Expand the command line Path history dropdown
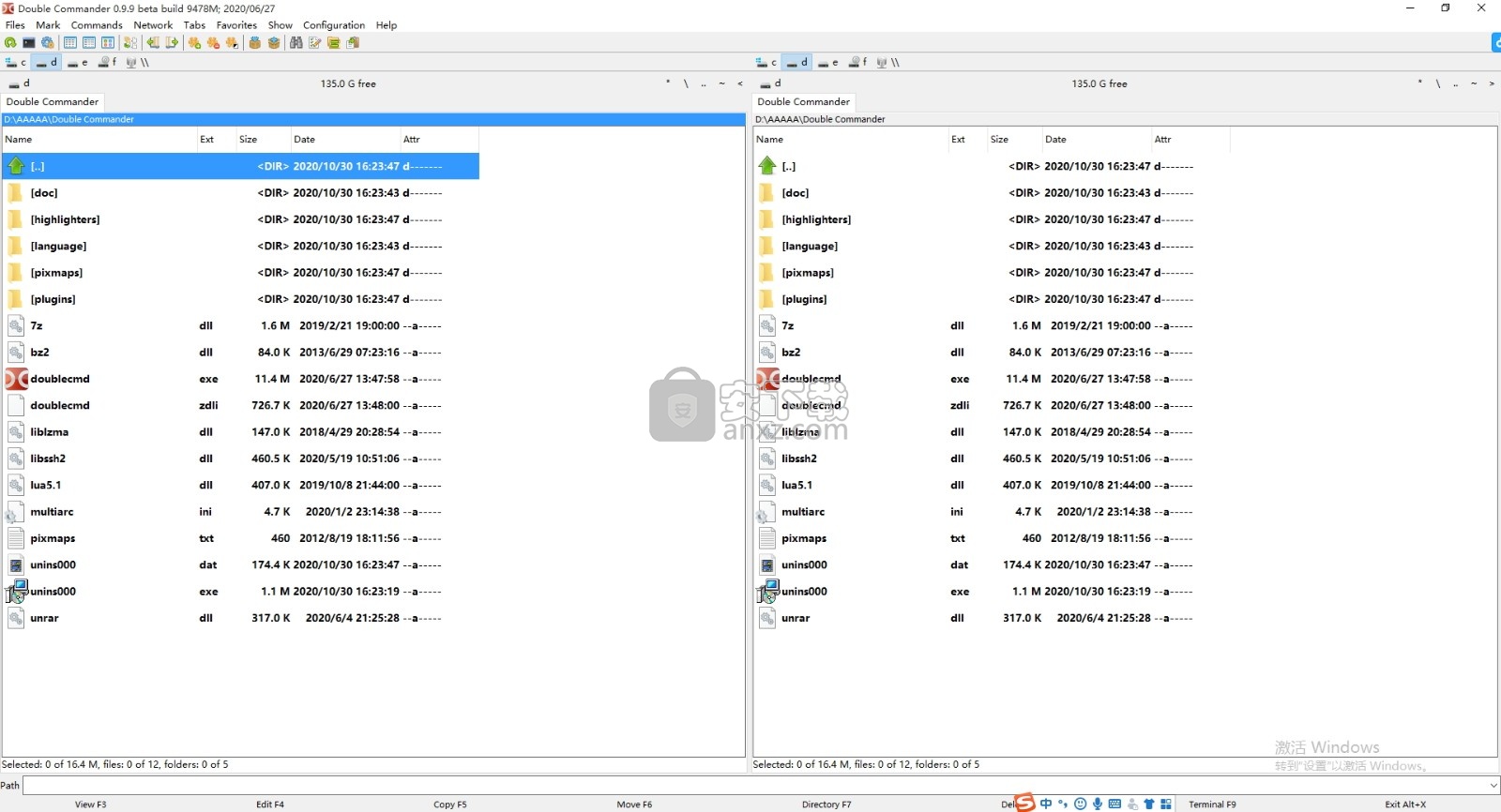 pyautogui.click(x=1493, y=786)
